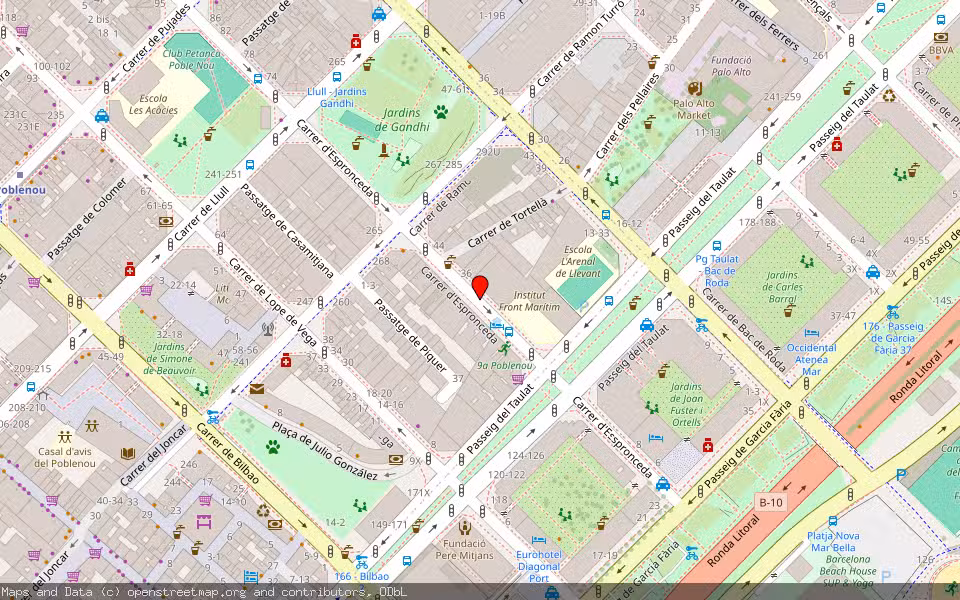Image resolution: width=960 pixels, height=600 pixels.
Task: Click the 166 - Bilbao station label
Action: (362, 576)
